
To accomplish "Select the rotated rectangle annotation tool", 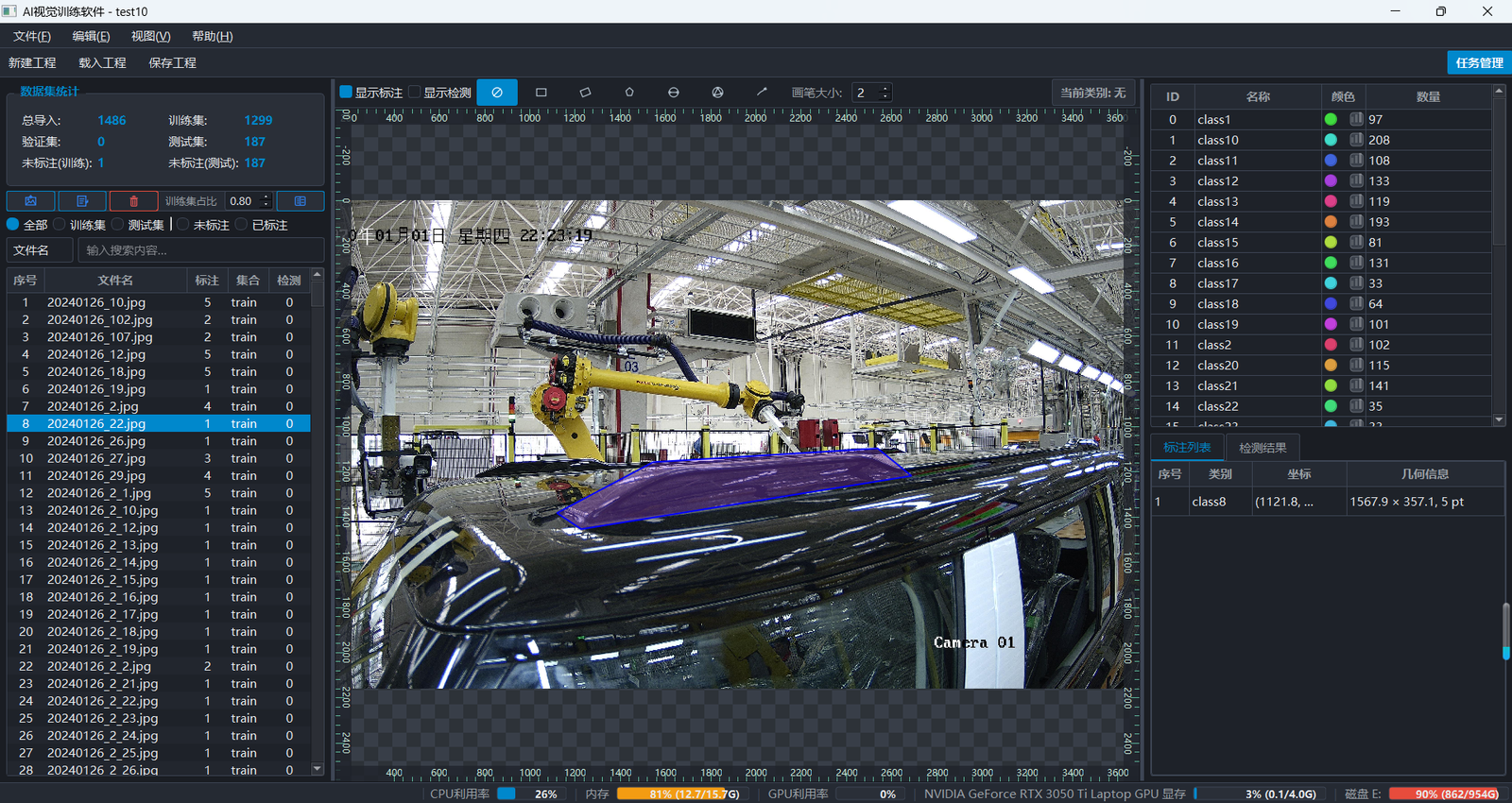I will click(585, 93).
